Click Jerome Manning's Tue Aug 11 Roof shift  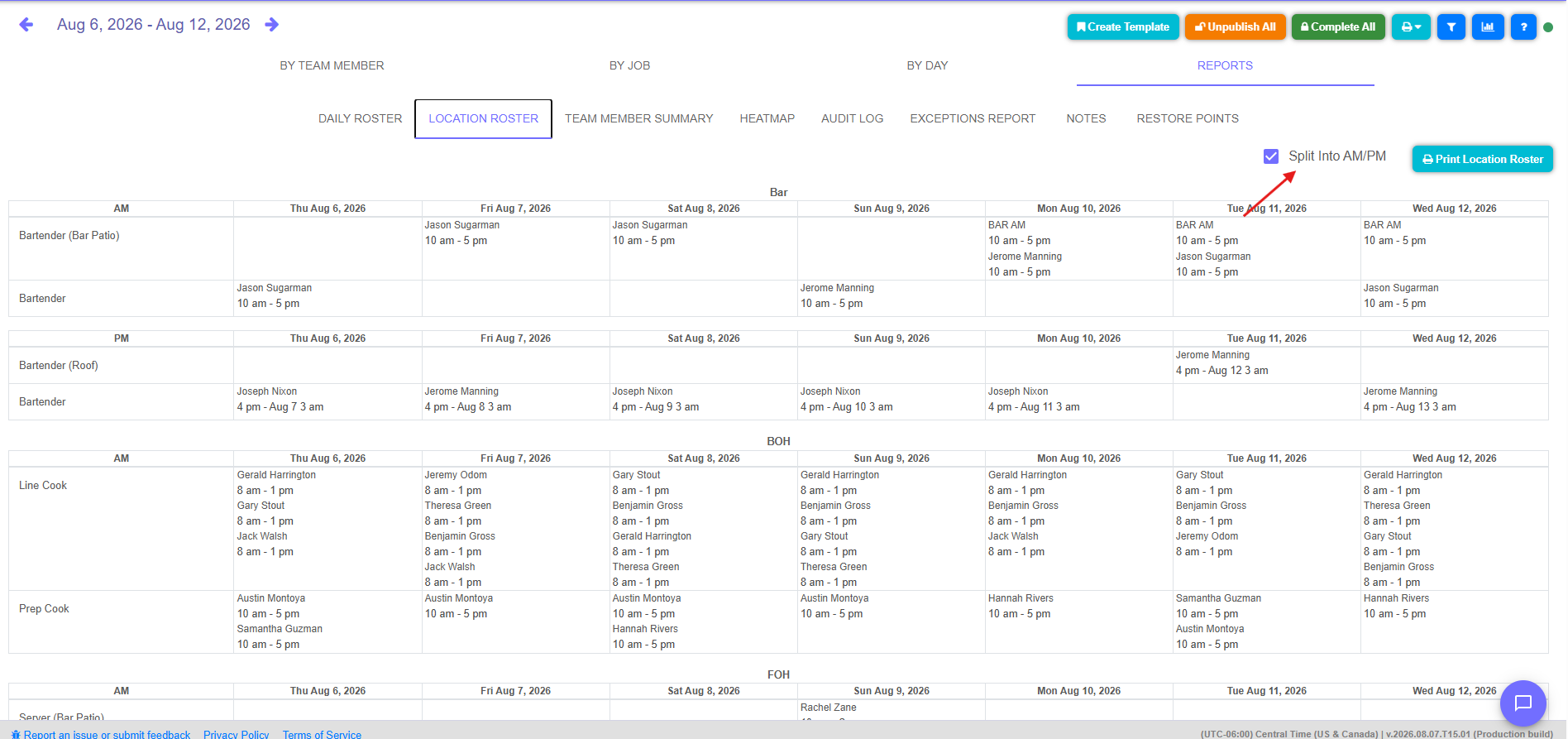(1221, 362)
